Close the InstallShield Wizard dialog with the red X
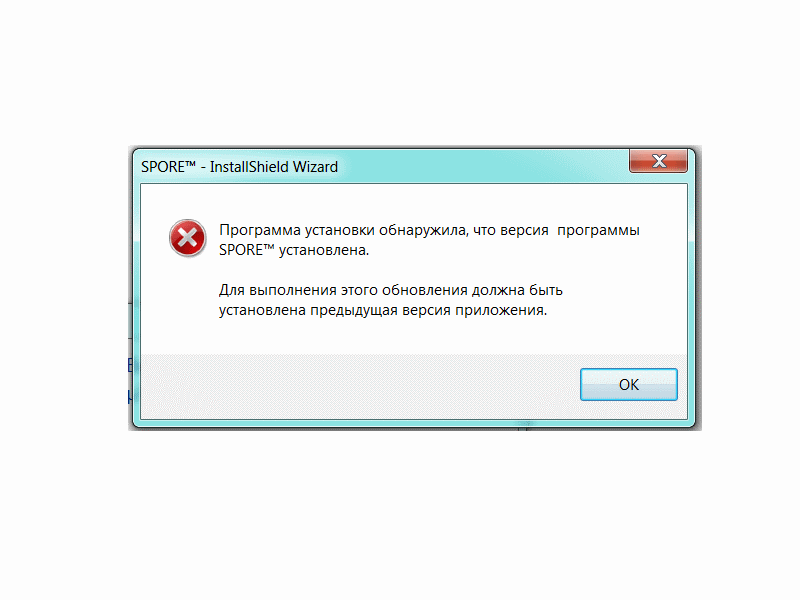 click(x=658, y=161)
